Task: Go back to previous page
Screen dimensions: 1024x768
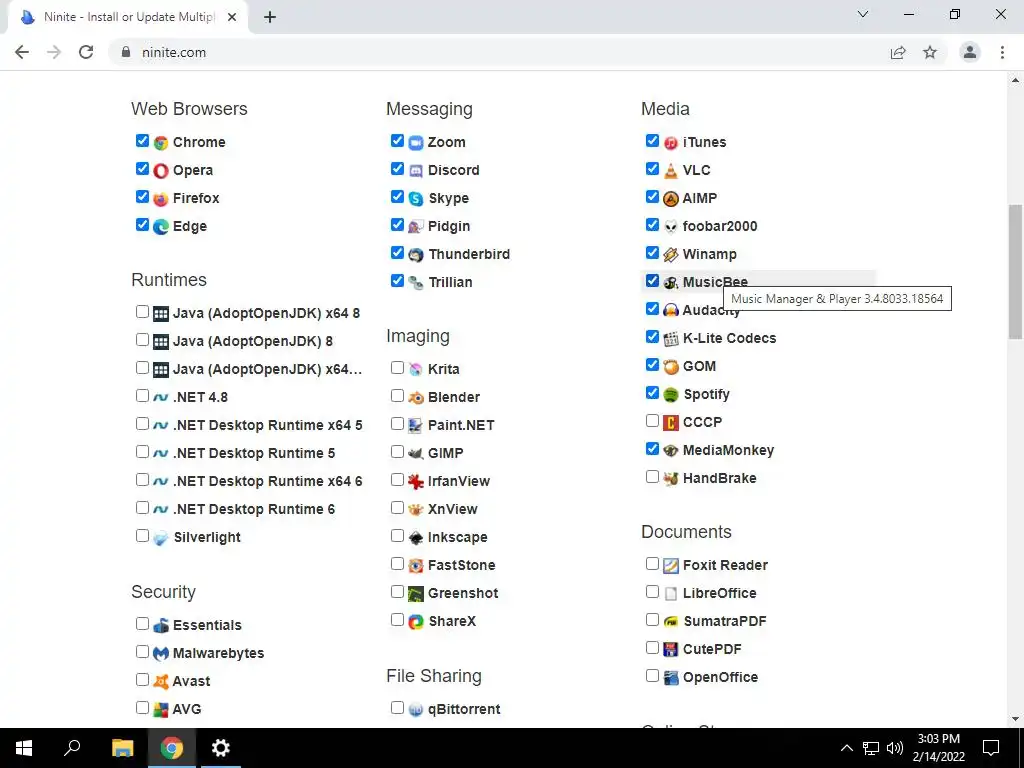Action: click(22, 52)
